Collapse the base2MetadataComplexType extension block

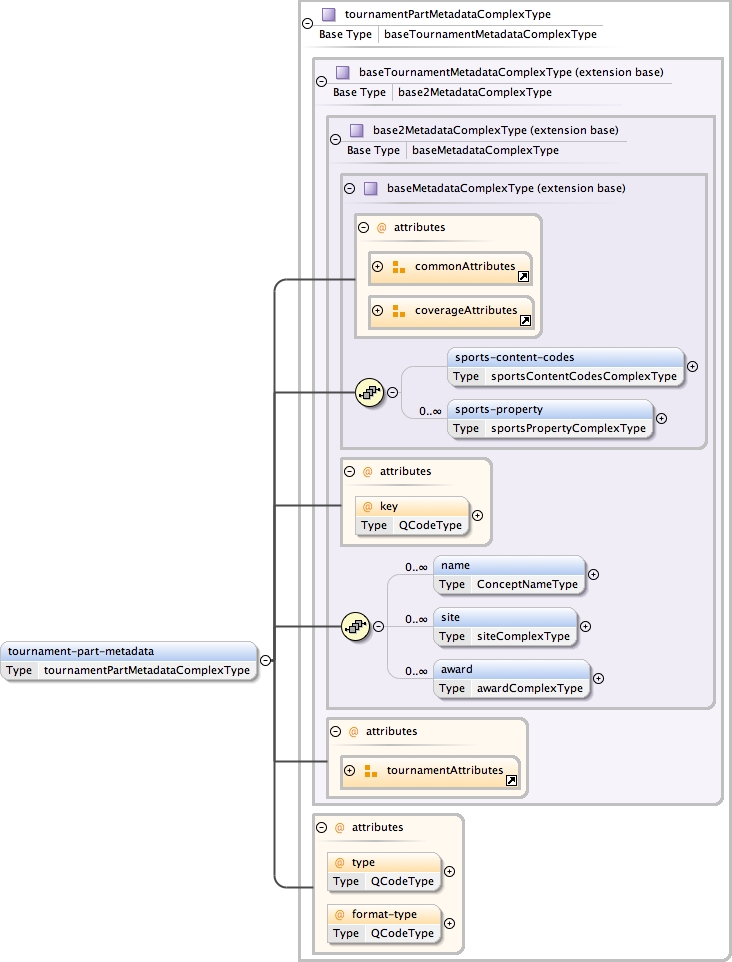click(x=334, y=140)
